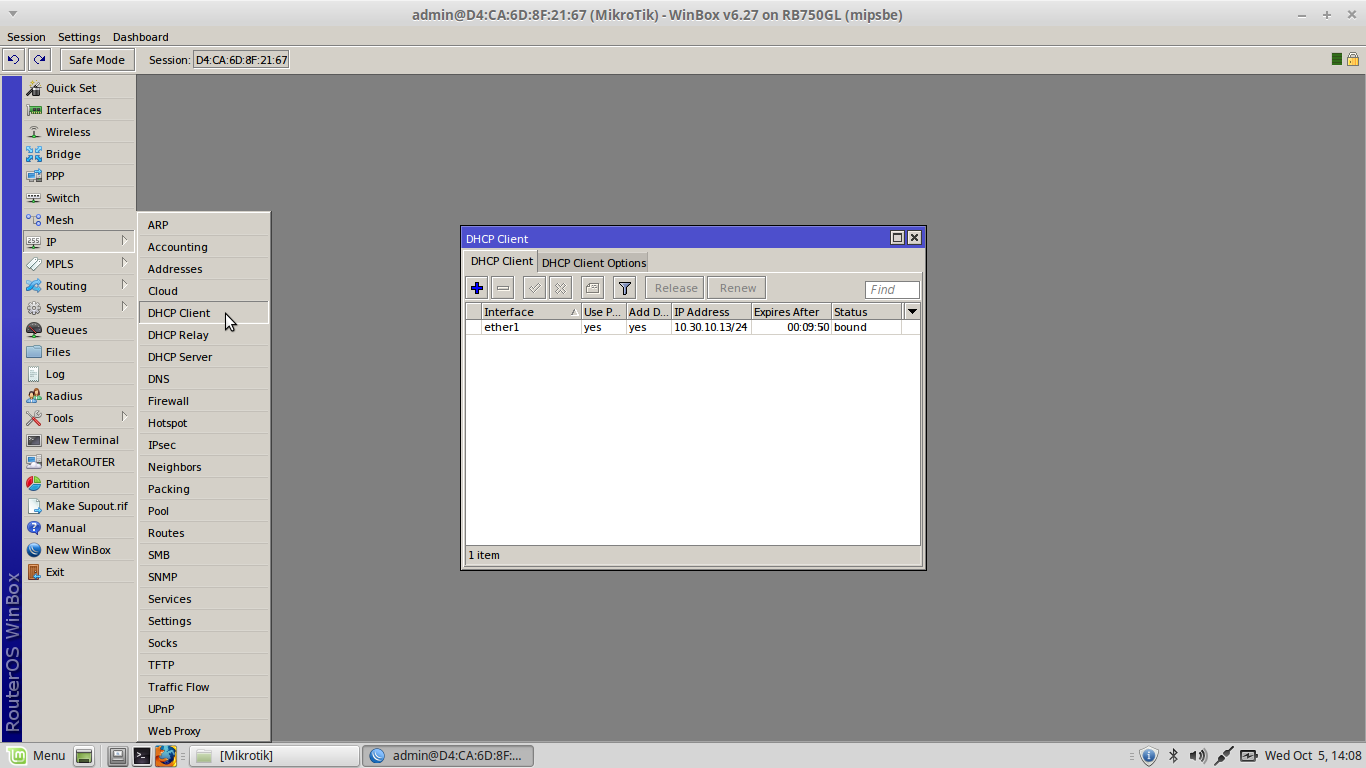Click the Renew button

[738, 288]
